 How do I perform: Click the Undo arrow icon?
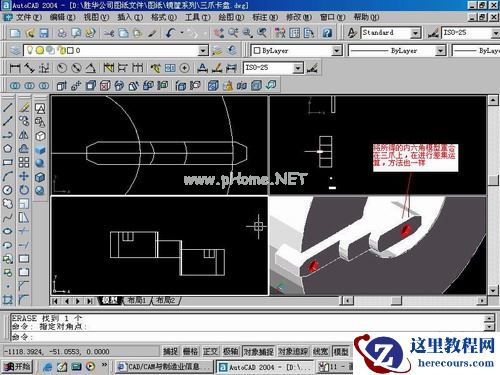pyautogui.click(x=171, y=33)
